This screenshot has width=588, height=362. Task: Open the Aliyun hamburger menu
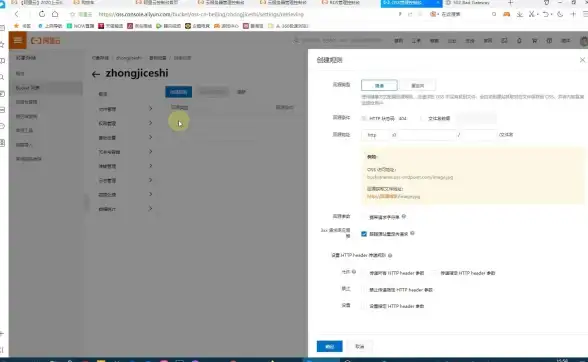coord(18,40)
